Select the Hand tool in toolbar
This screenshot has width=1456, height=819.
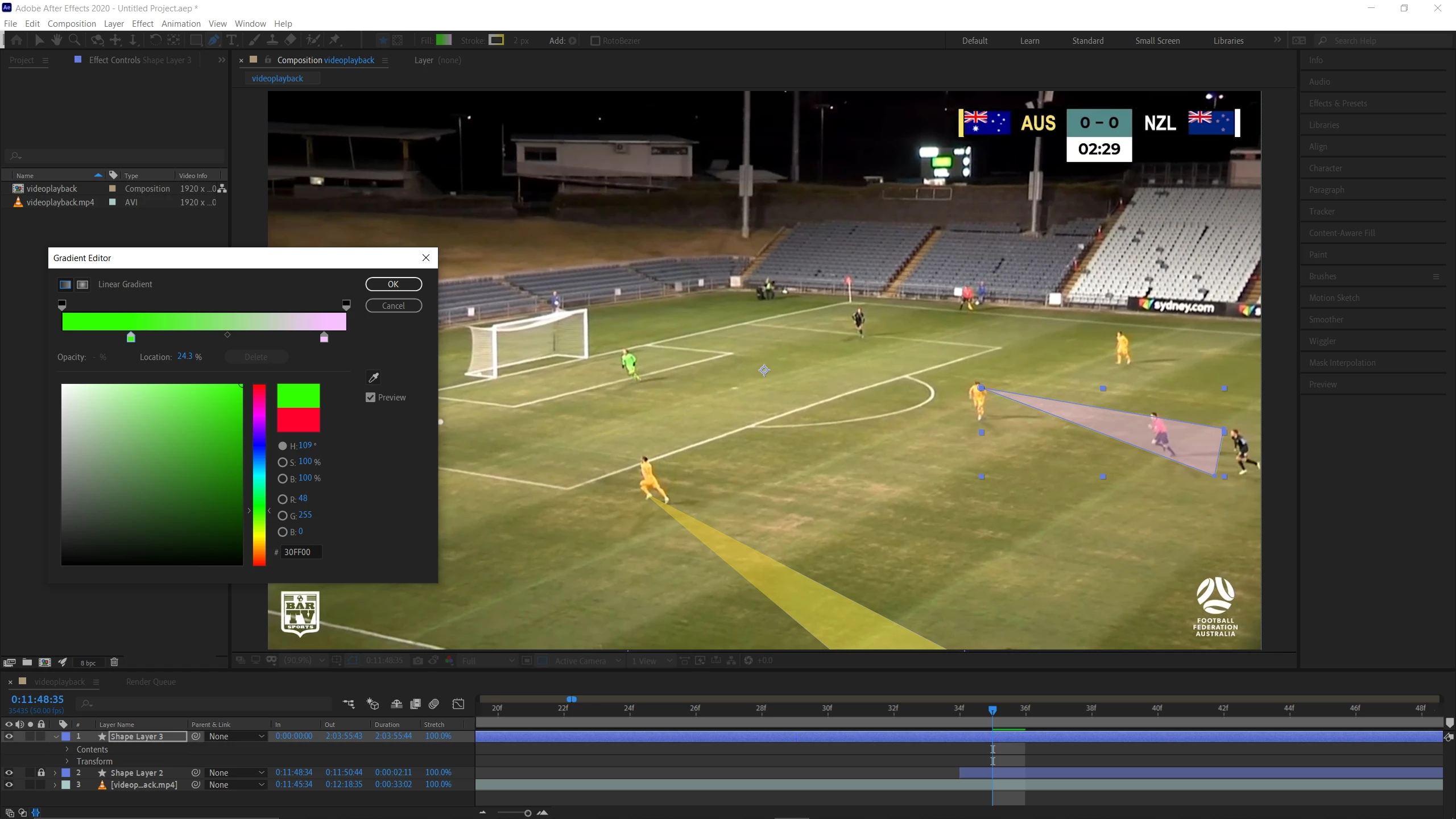[56, 40]
